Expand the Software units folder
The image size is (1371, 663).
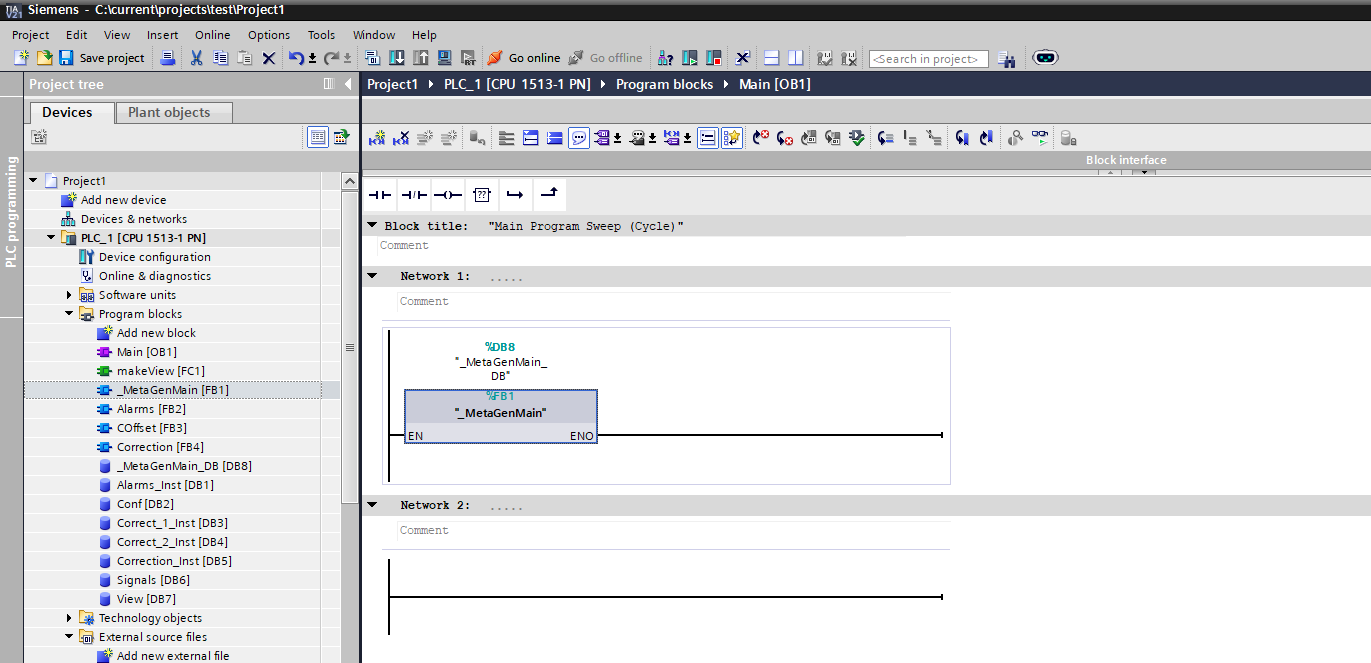[x=70, y=295]
